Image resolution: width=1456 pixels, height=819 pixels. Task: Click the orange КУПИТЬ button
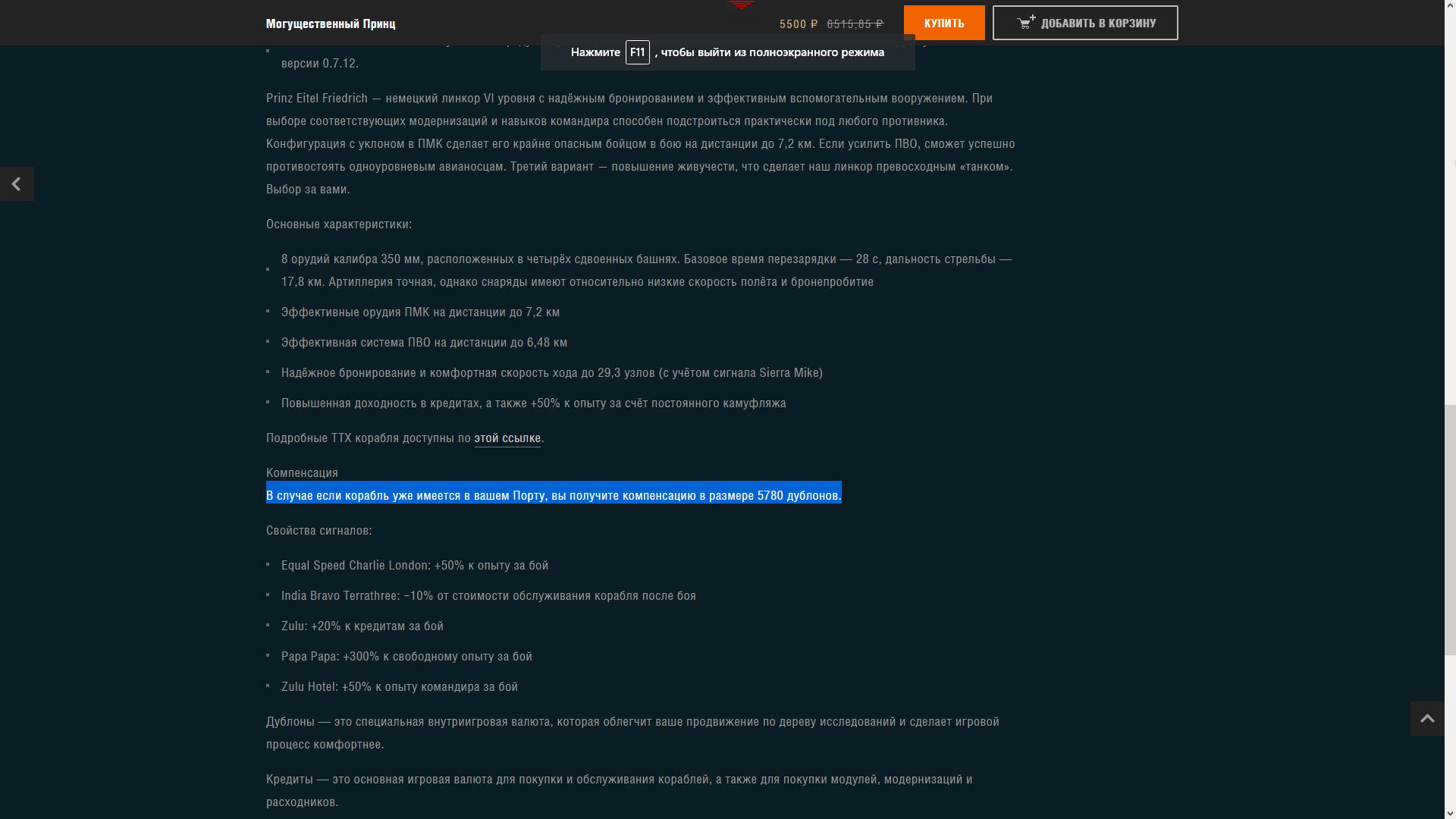(x=944, y=23)
